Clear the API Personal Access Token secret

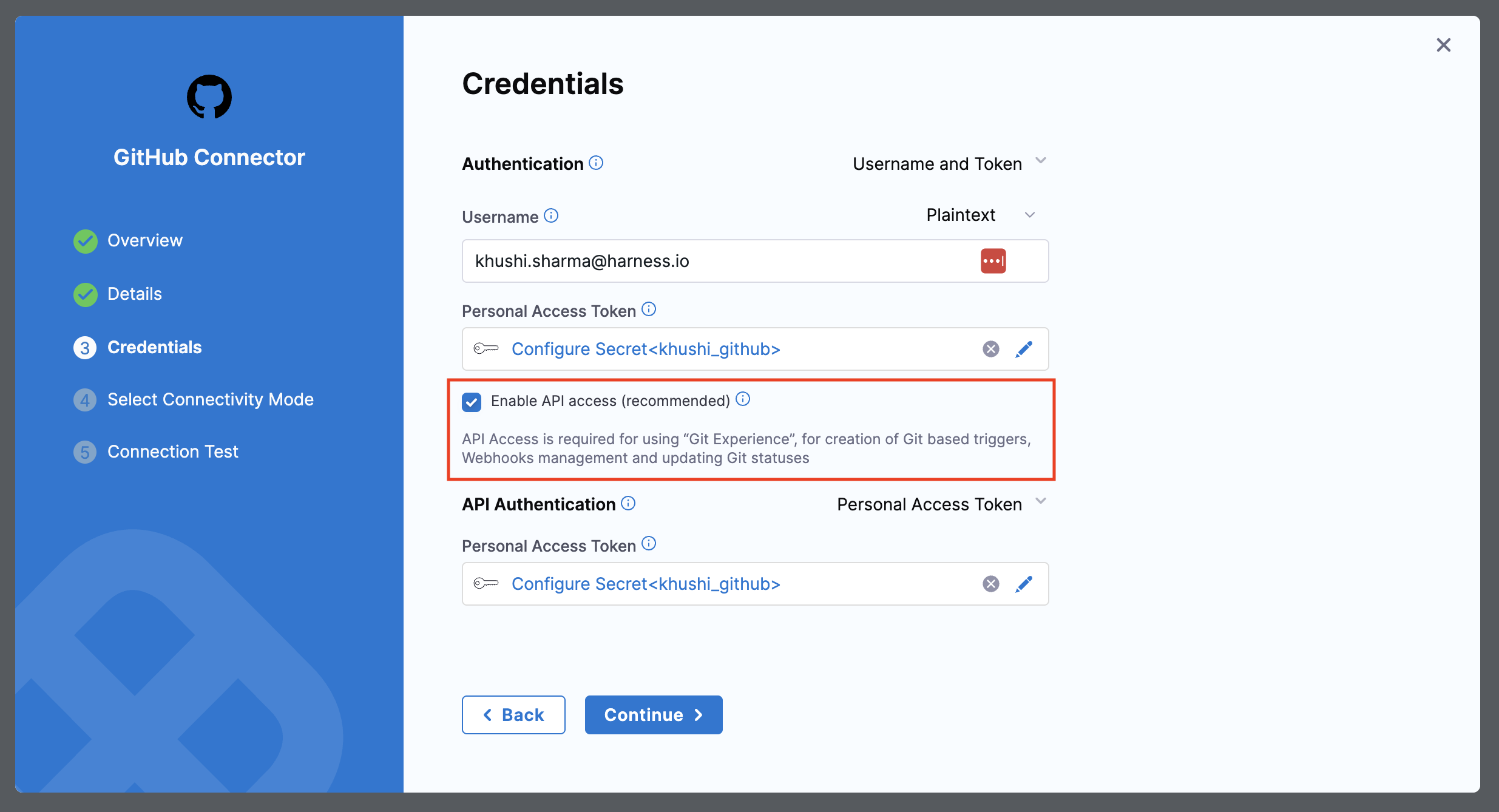[x=990, y=584]
